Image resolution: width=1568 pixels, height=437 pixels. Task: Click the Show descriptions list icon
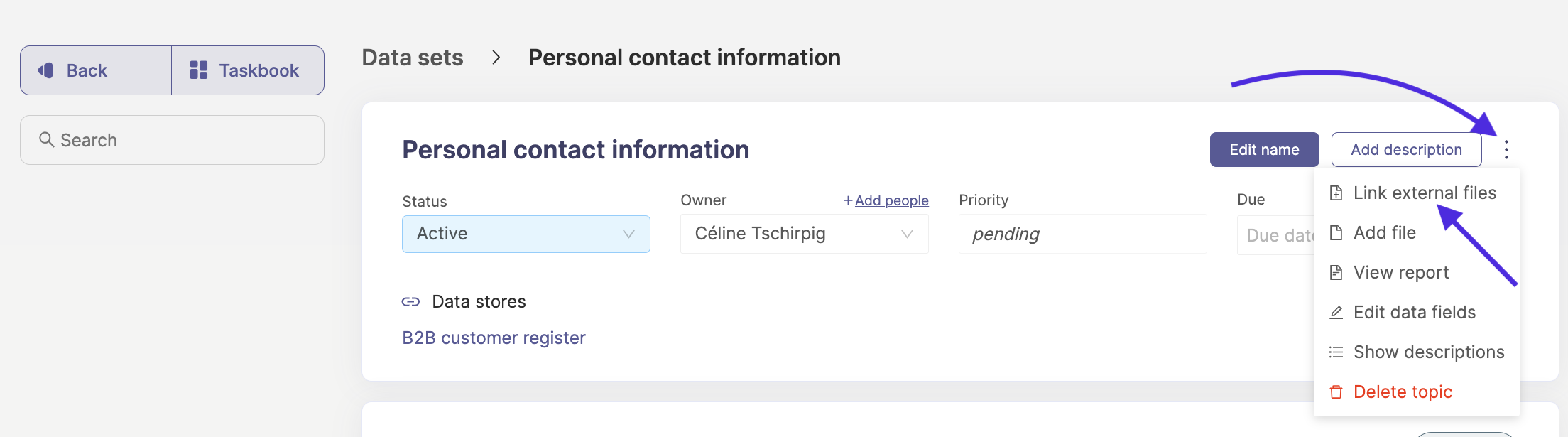[1336, 352]
